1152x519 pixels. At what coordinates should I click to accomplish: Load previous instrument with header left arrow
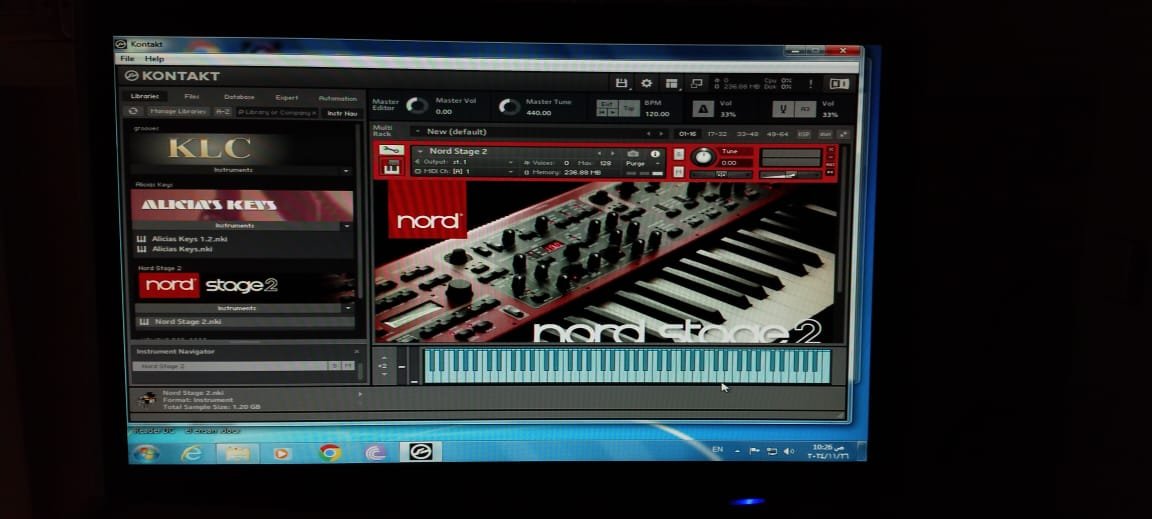coord(601,153)
